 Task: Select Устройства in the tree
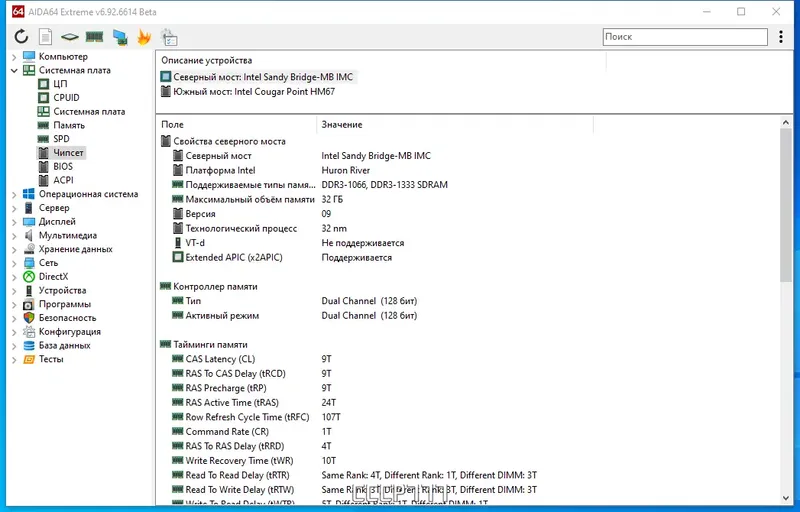click(x=62, y=290)
